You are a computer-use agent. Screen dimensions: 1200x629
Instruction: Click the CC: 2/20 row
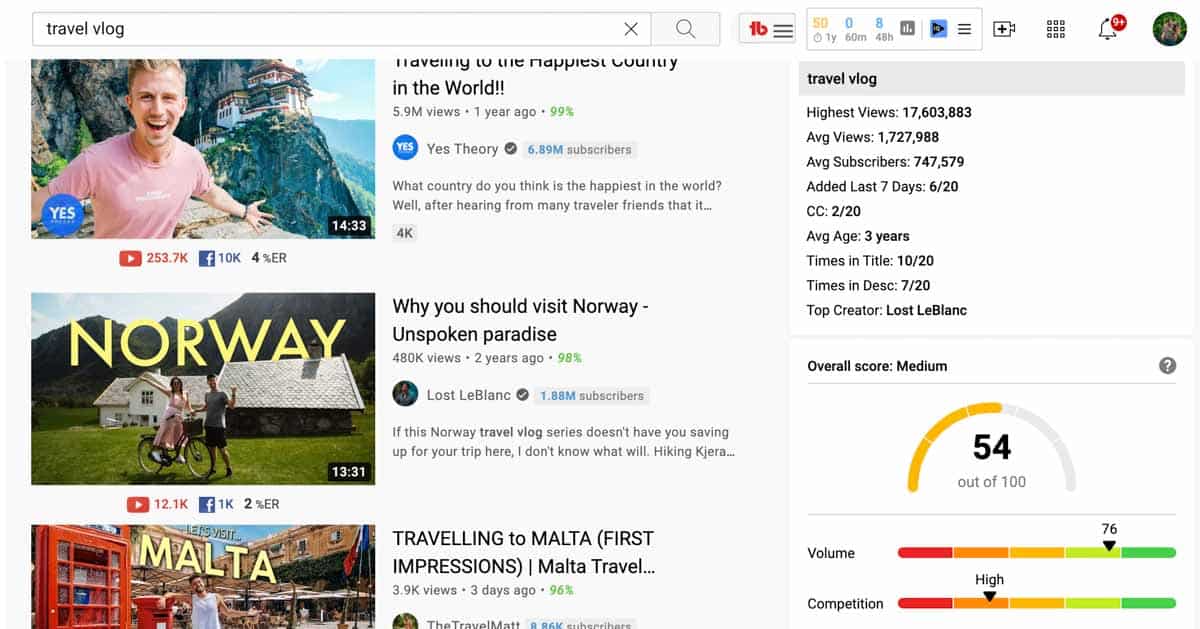(x=833, y=211)
